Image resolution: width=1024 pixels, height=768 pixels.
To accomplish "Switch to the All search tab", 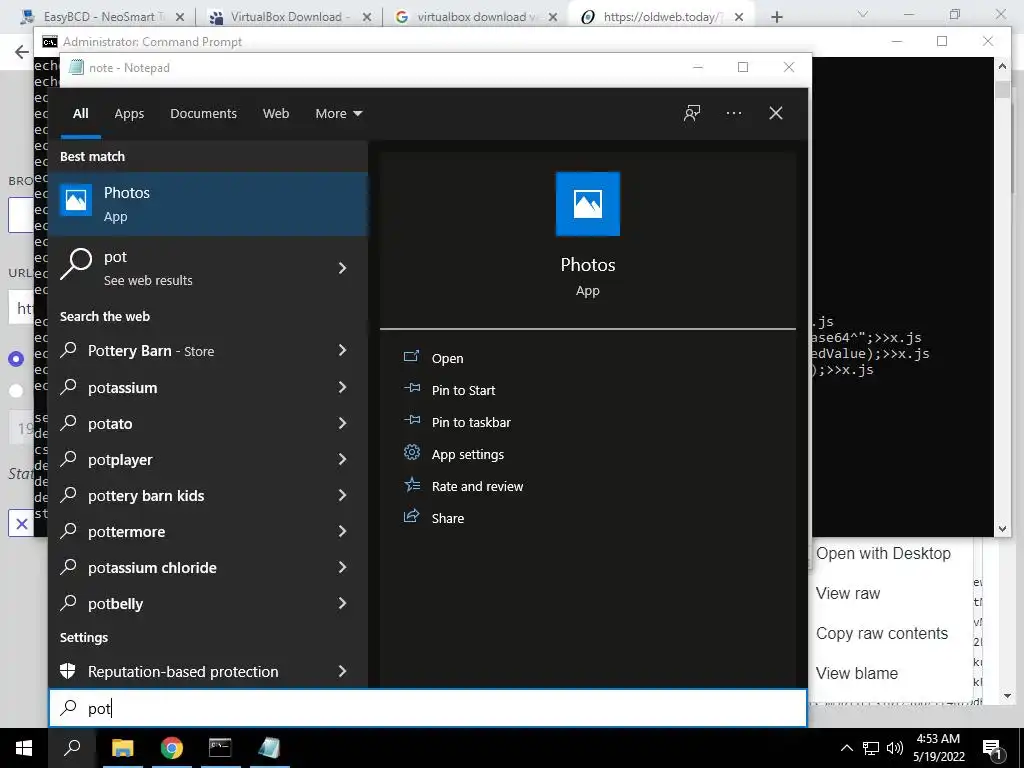I will [x=80, y=114].
